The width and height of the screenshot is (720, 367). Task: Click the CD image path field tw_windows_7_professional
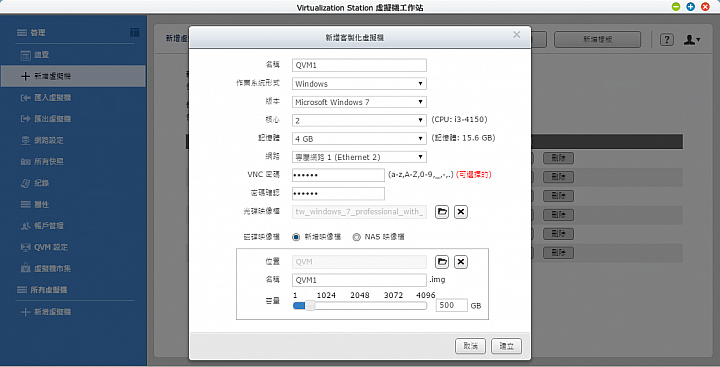[359, 212]
